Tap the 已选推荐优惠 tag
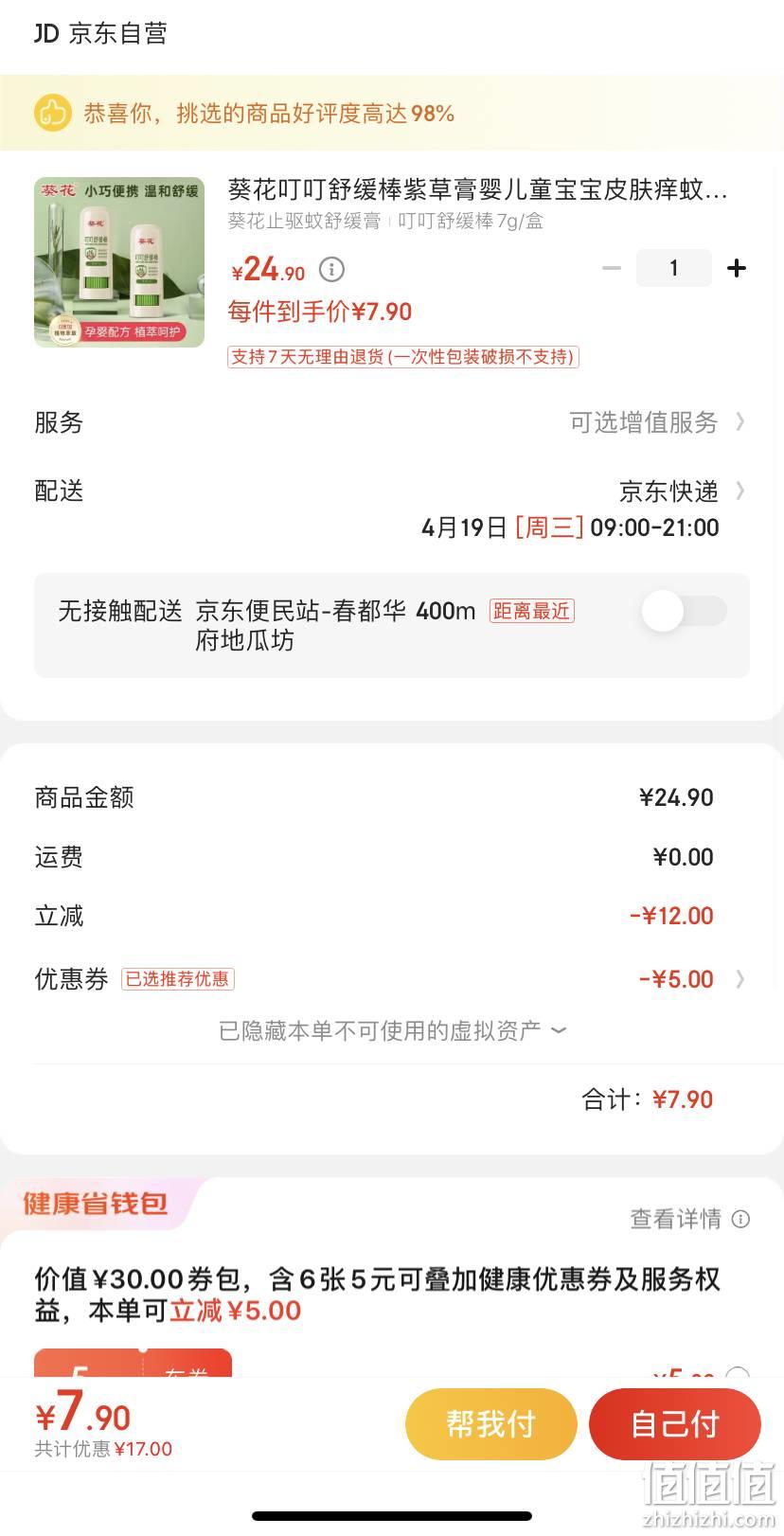The height and width of the screenshot is (1536, 784). coord(179,979)
